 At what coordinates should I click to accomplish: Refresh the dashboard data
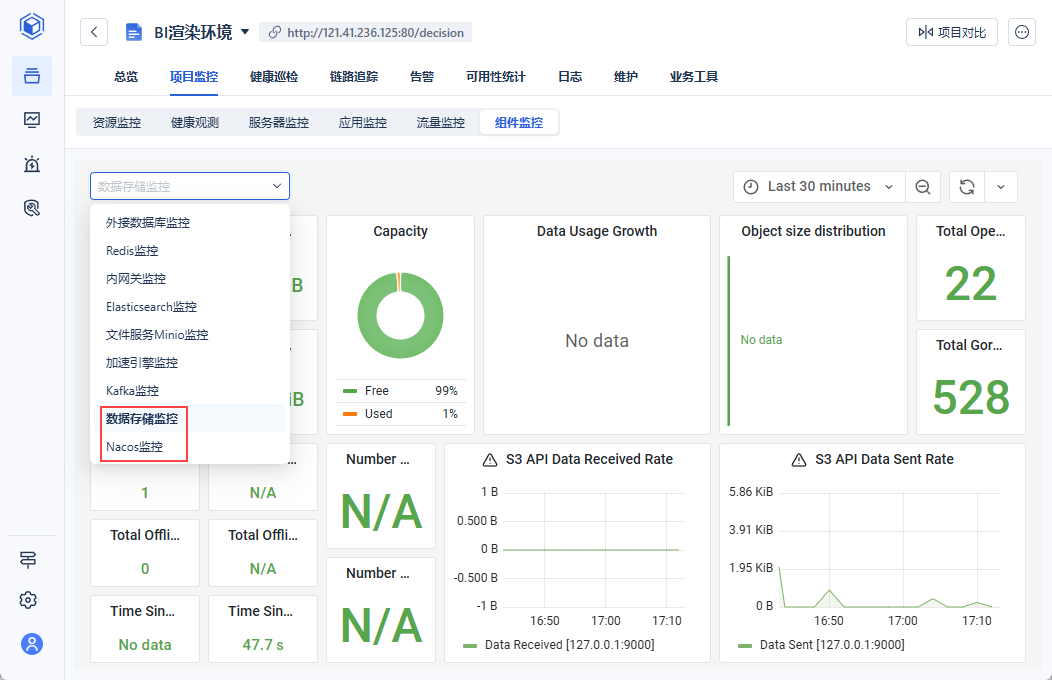pos(966,187)
